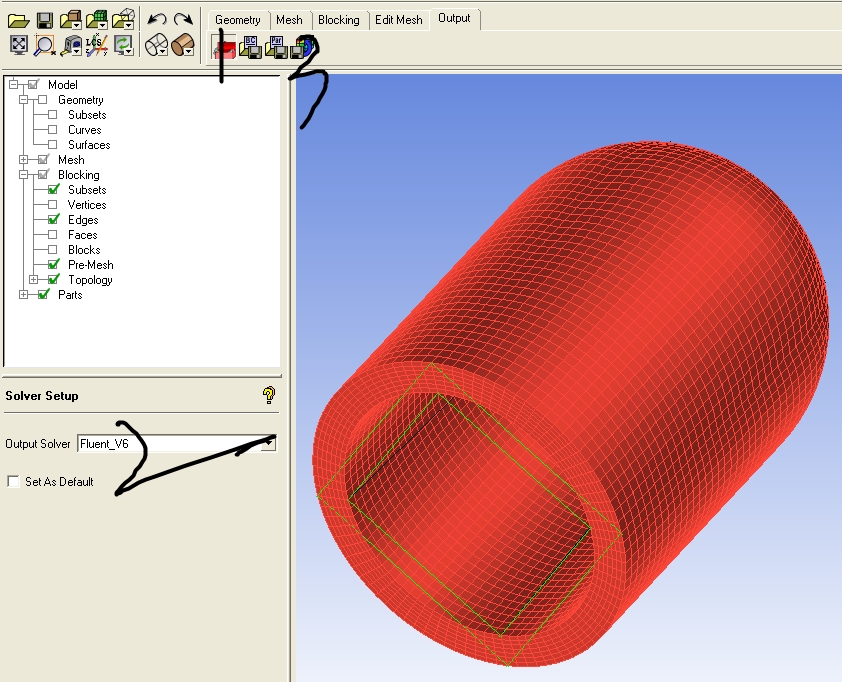This screenshot has width=842, height=682.
Task: Uncheck the Pre-Mesh checkbox
Action: click(53, 264)
